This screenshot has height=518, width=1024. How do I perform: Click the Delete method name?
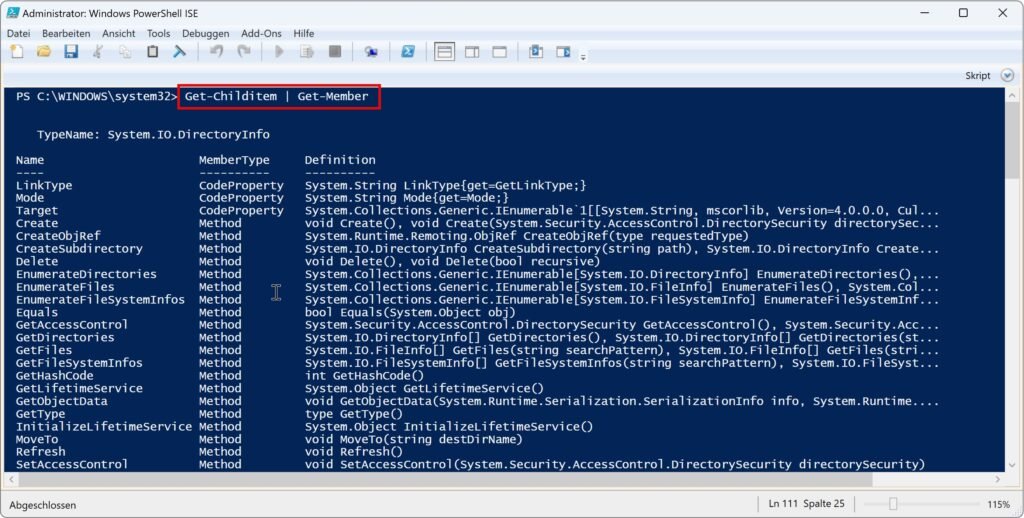tap(37, 261)
